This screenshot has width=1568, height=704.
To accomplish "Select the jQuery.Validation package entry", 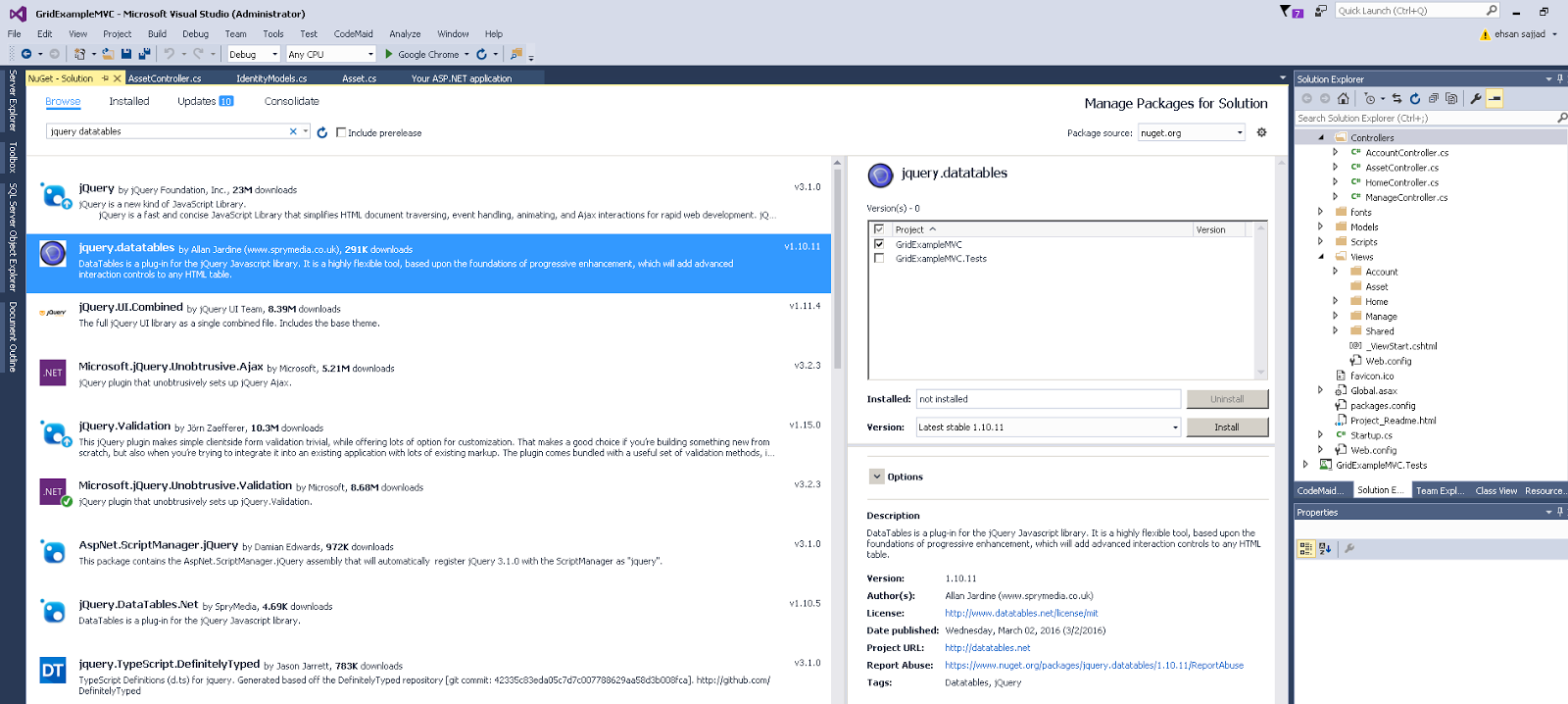I will (428, 441).
